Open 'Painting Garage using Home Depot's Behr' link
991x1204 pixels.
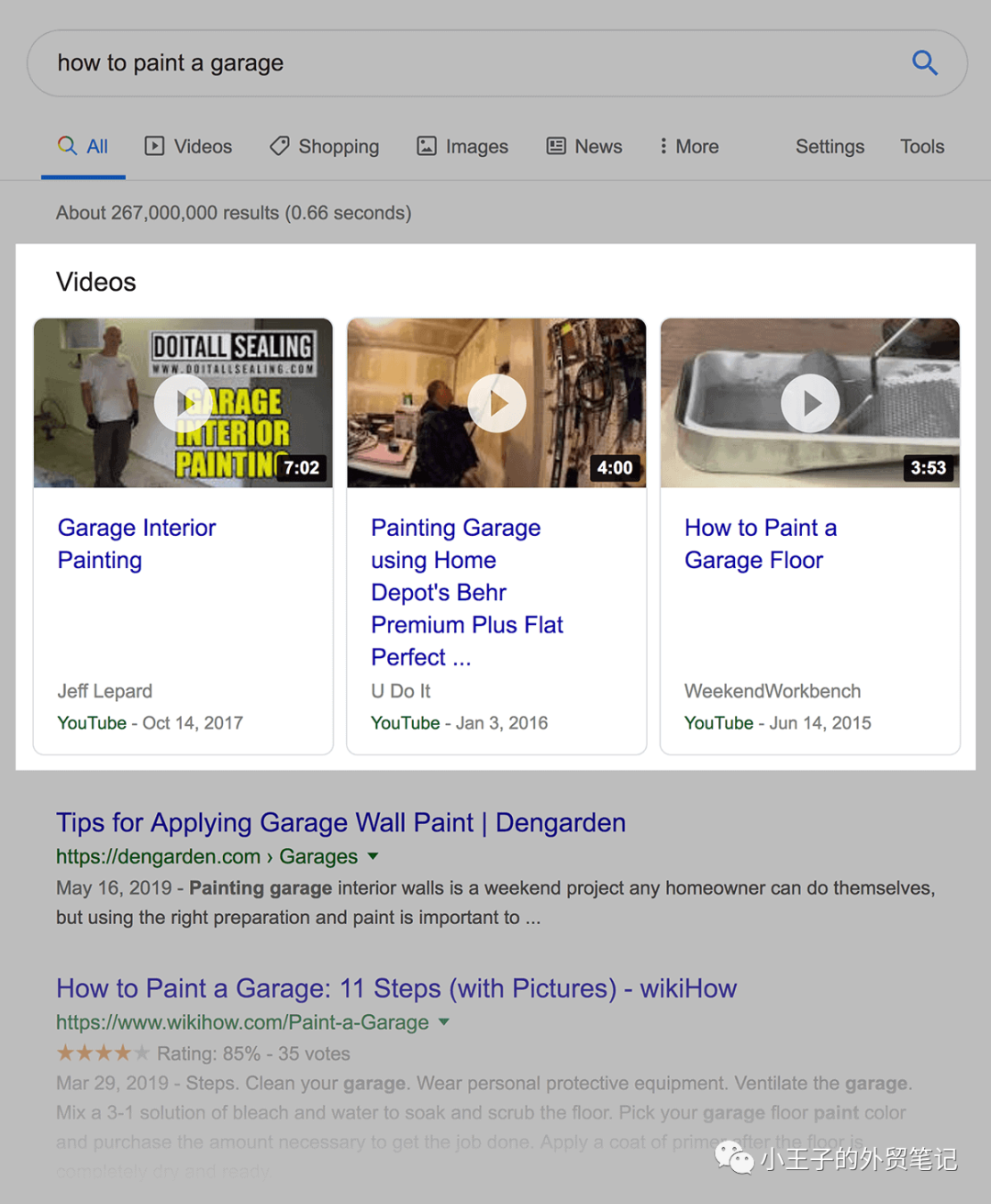(x=467, y=593)
